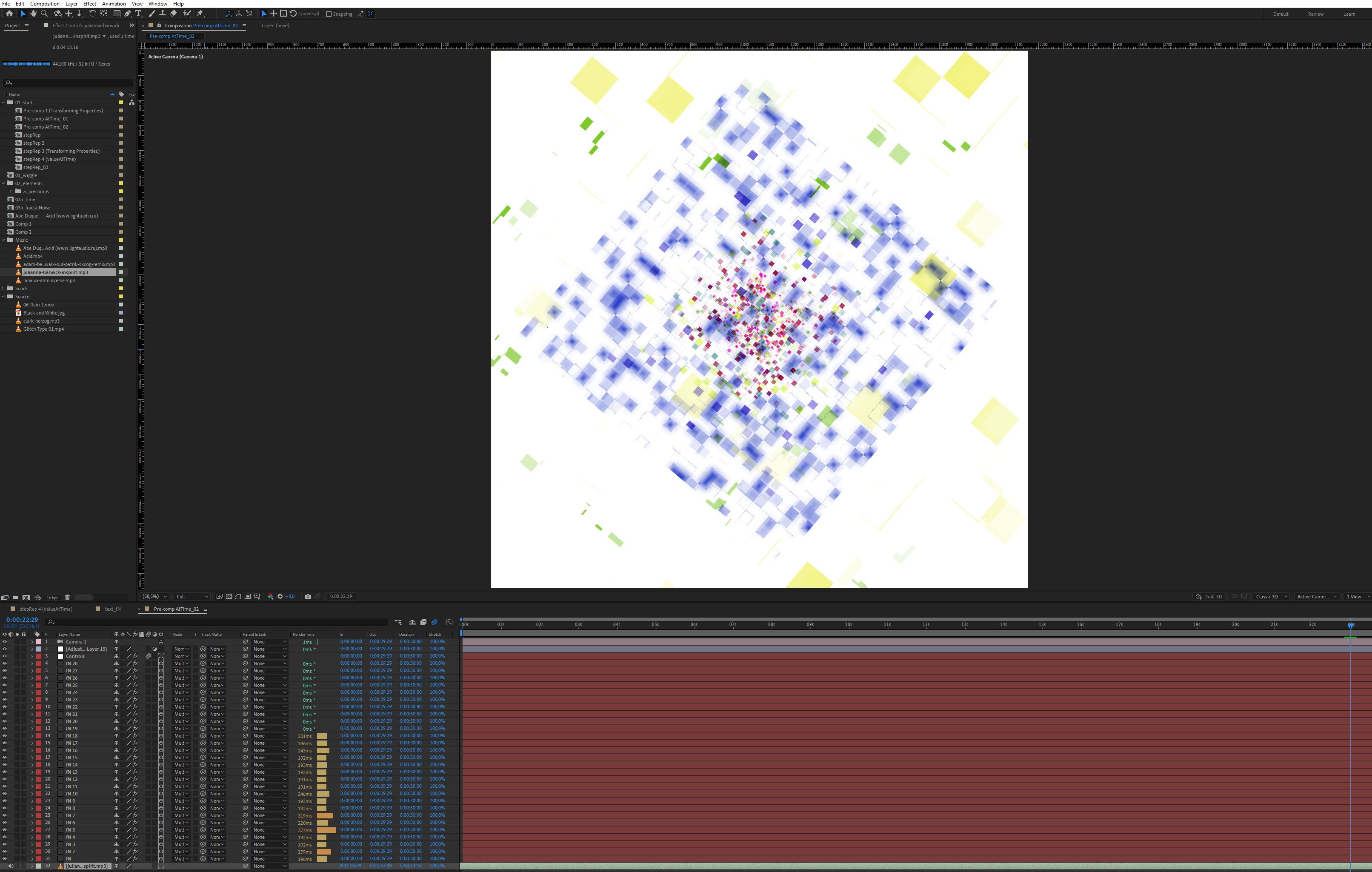Toggle Draft 3D button
Viewport: 1372px width, 872px height.
pos(1209,597)
